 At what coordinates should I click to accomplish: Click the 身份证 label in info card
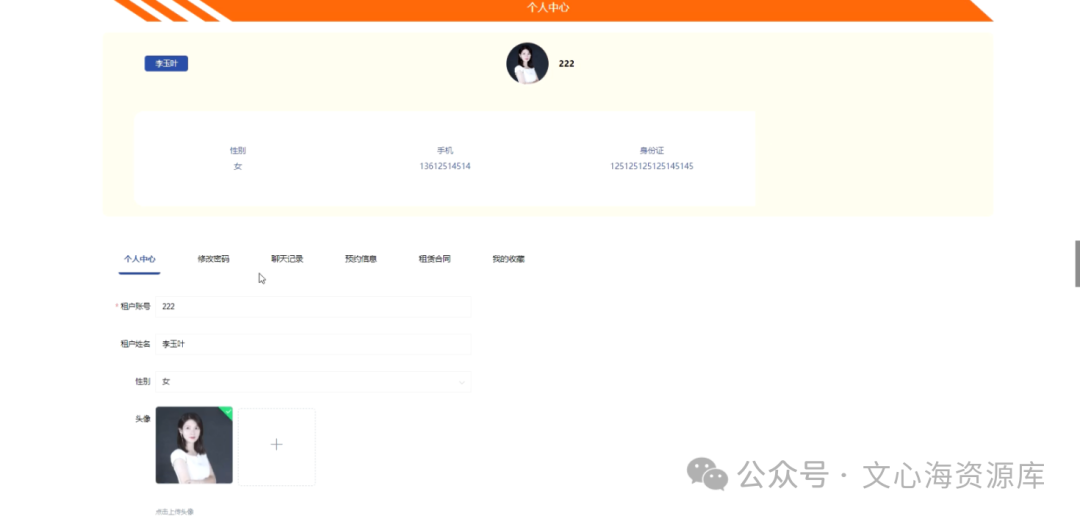[x=652, y=151]
